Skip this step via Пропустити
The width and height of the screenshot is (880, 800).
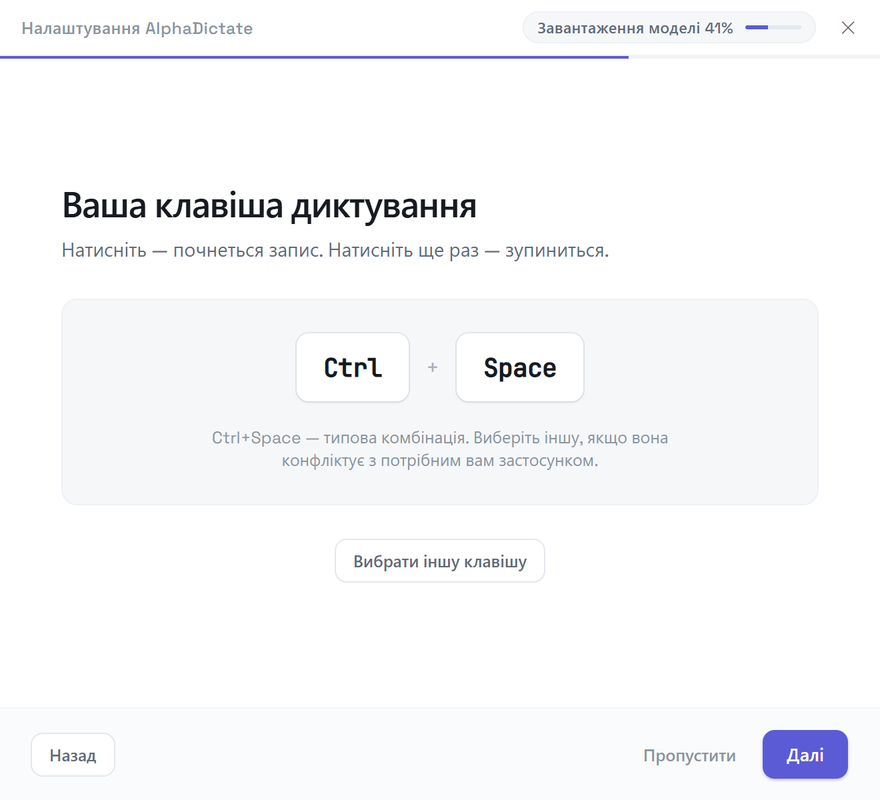click(x=689, y=755)
